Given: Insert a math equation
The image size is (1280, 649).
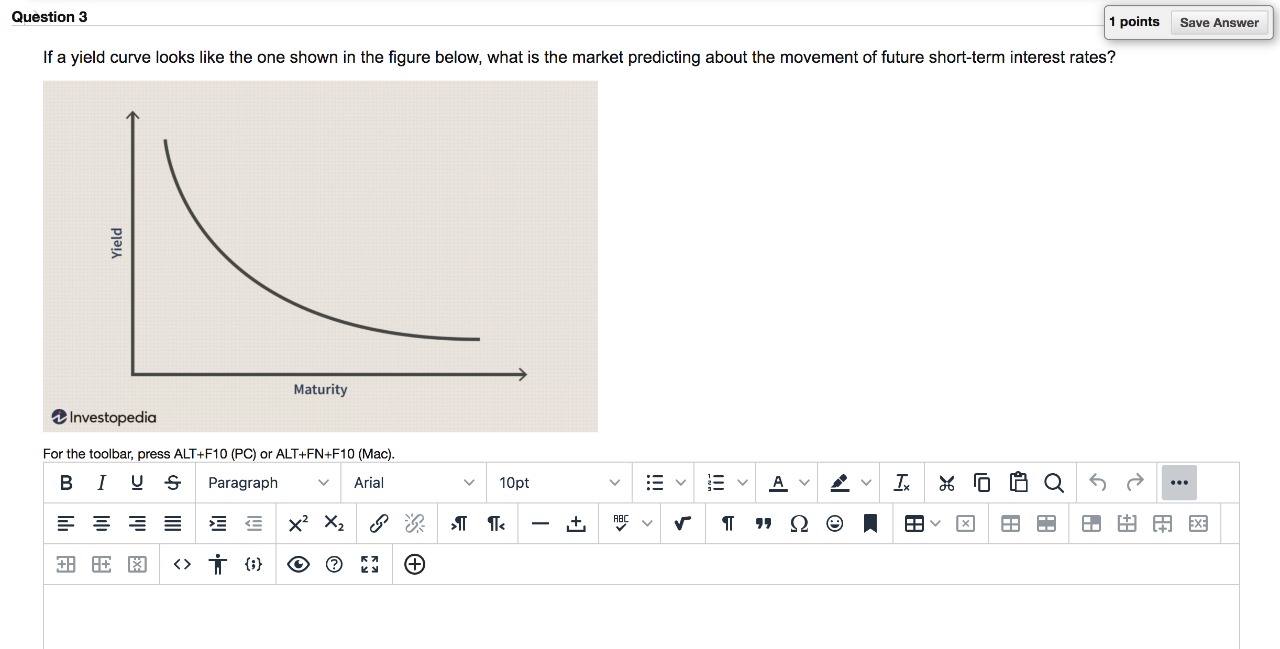Looking at the screenshot, I should click(682, 523).
